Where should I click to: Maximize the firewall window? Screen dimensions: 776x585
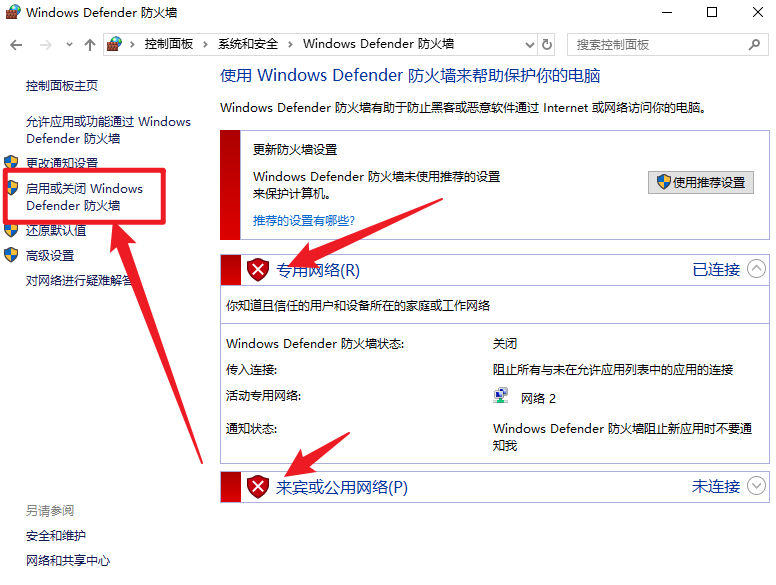coord(712,12)
